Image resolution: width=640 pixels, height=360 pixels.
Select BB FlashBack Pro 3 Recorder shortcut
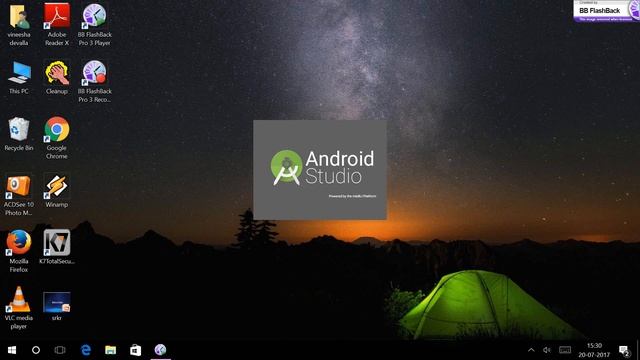(94, 82)
